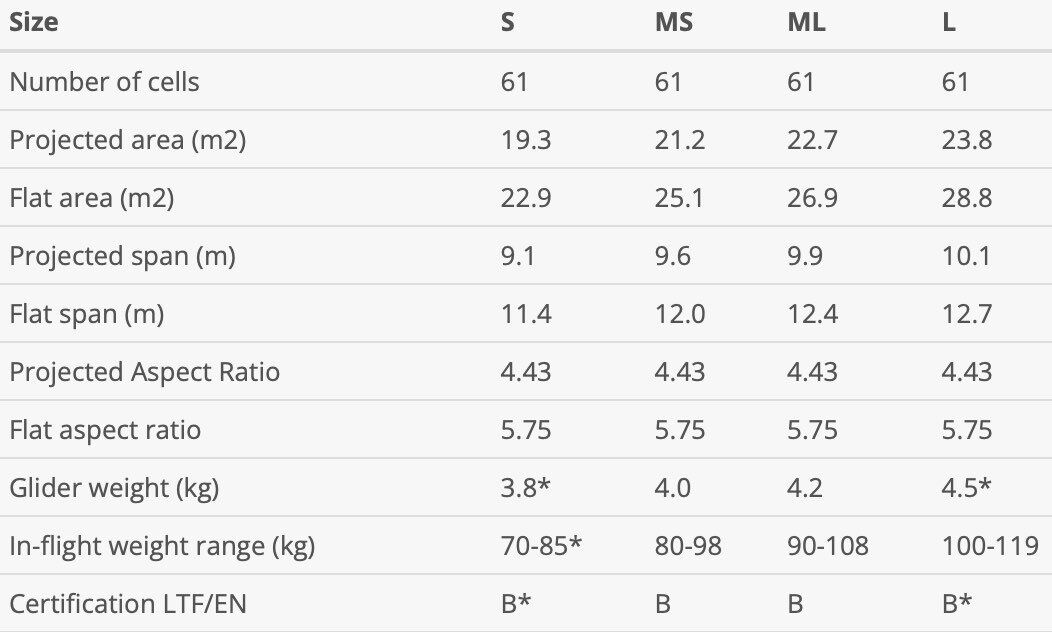Click the Number of cells row label

pos(105,82)
